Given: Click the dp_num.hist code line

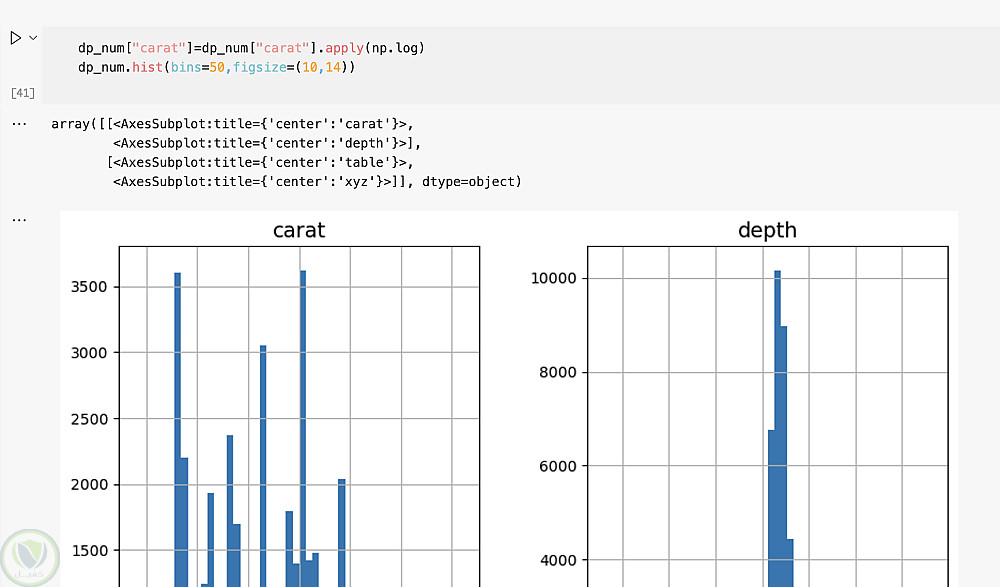Looking at the screenshot, I should 216,67.
